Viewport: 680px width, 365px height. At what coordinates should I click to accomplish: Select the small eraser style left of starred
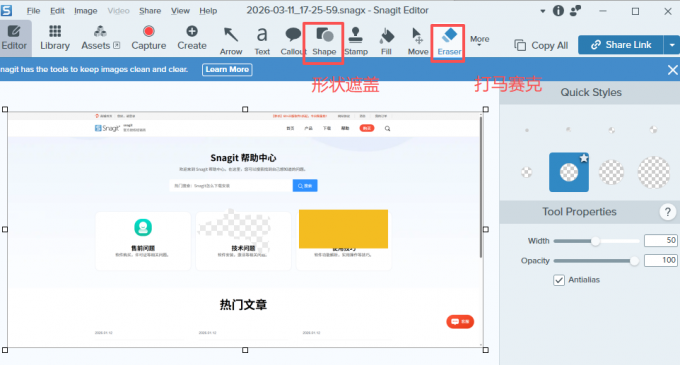(526, 173)
